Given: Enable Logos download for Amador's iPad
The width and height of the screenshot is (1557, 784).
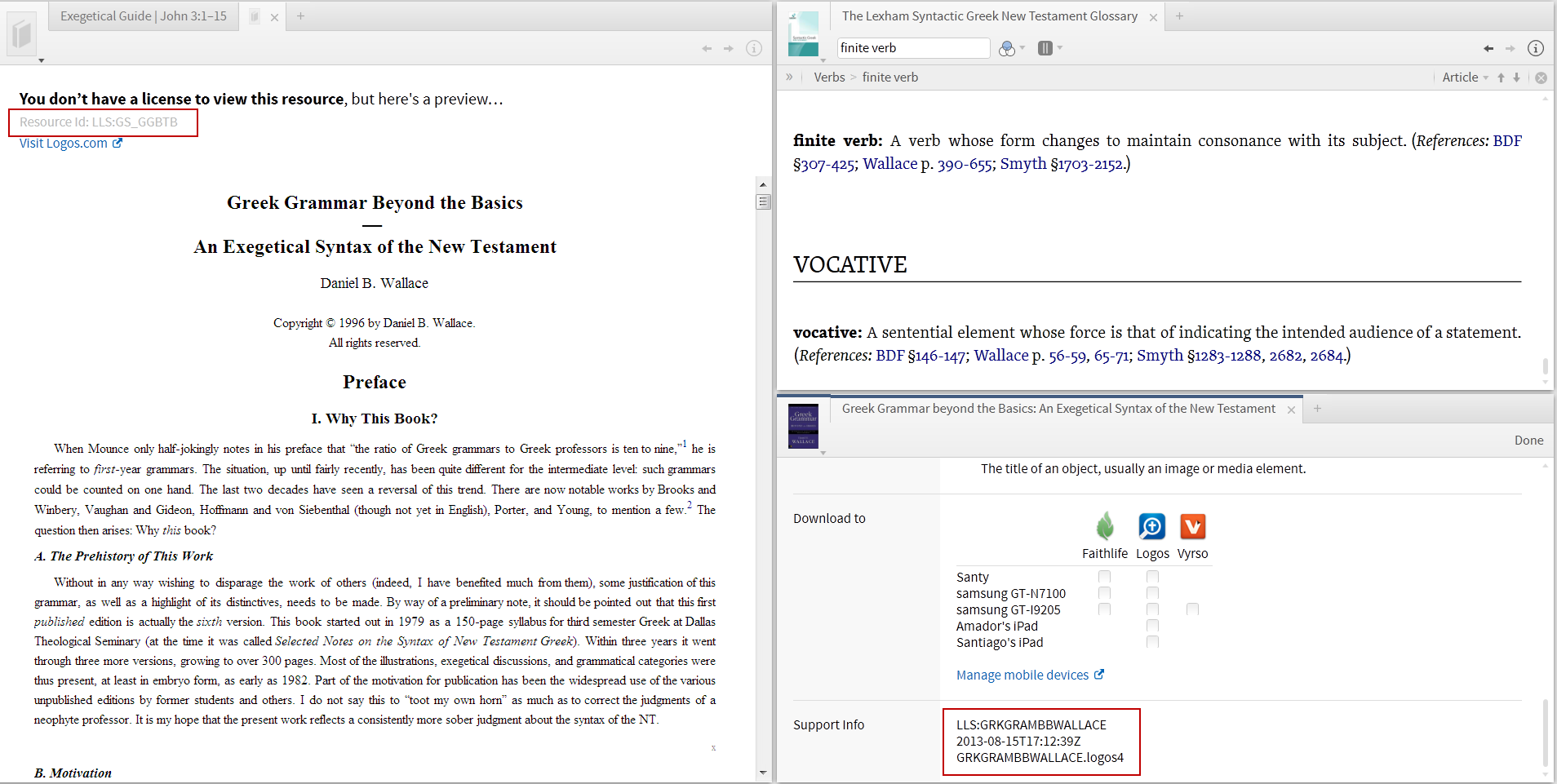Looking at the screenshot, I should 1152,626.
